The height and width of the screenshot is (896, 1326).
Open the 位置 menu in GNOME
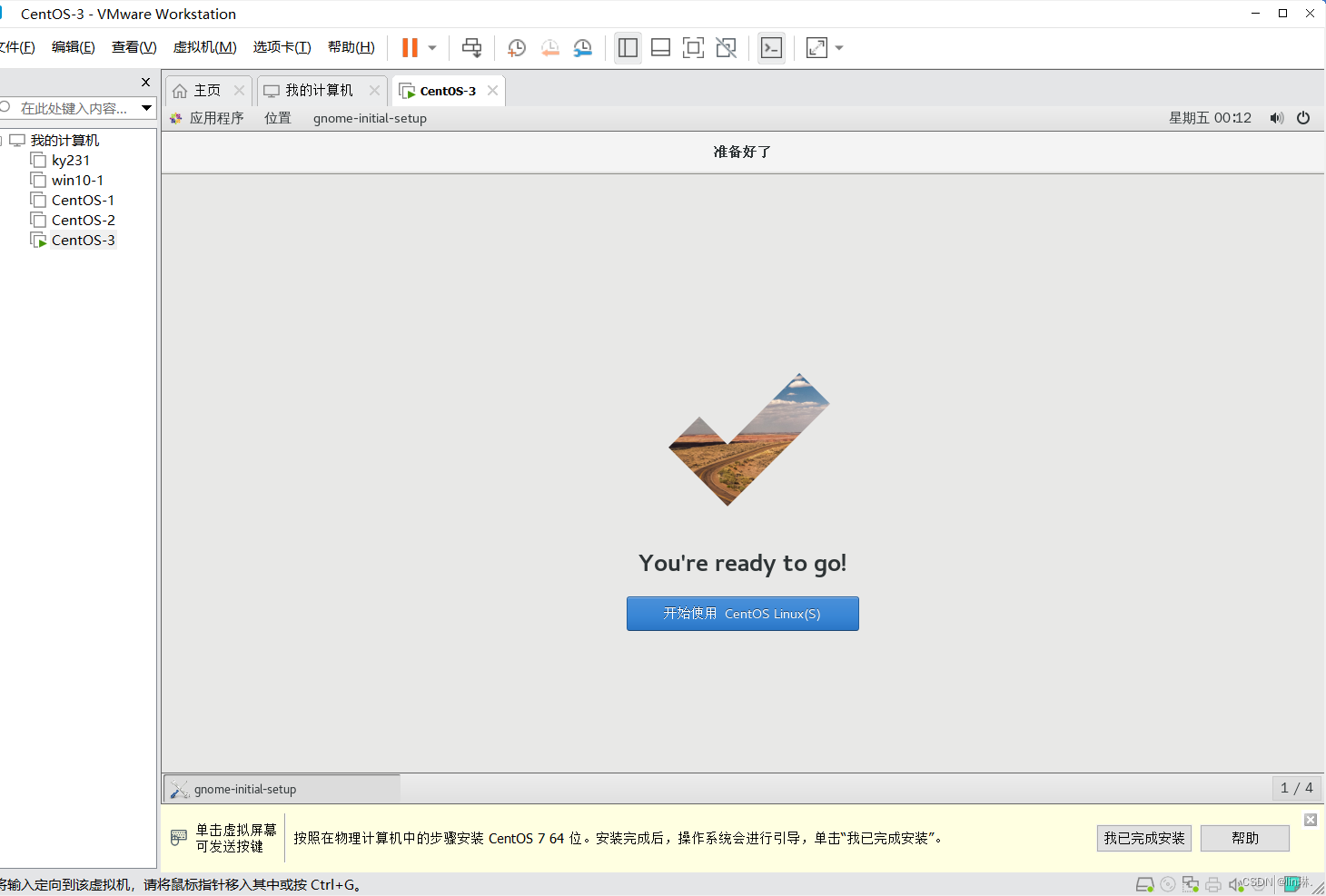point(278,118)
